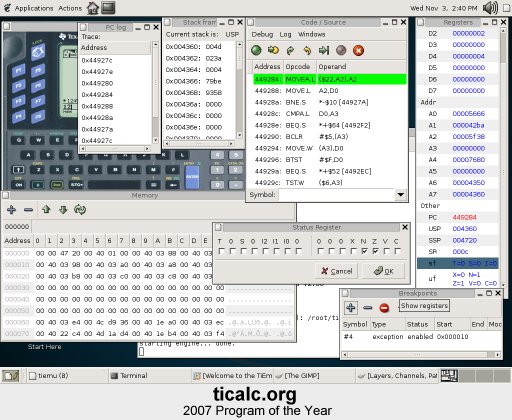Add a memory tab with plus icon
512x420 pixels.
(x=11, y=210)
